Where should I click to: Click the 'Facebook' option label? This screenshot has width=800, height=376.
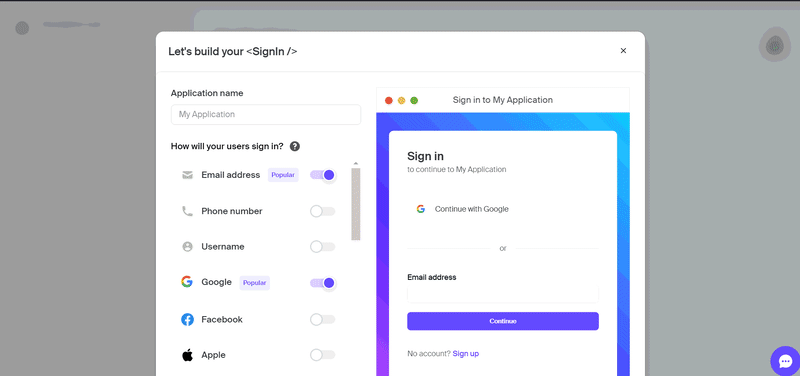(x=222, y=319)
